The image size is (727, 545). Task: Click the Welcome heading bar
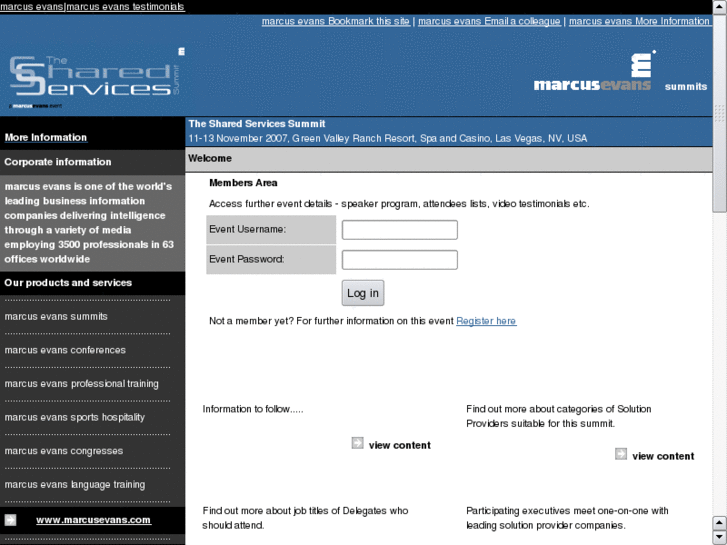pos(449,159)
